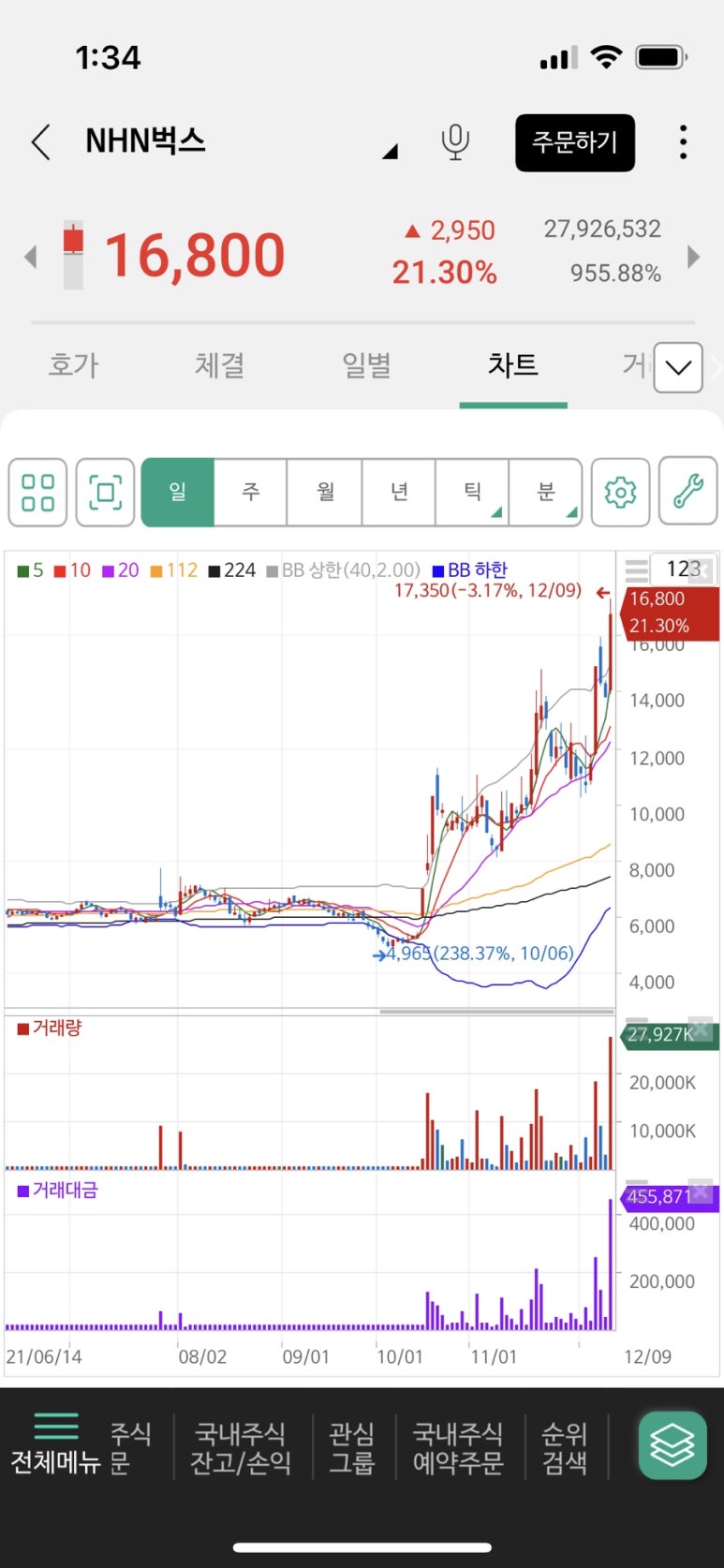This screenshot has width=724, height=1568.
Task: Tap the 4,965(238.37%, 10/06) low label
Action: [x=480, y=954]
